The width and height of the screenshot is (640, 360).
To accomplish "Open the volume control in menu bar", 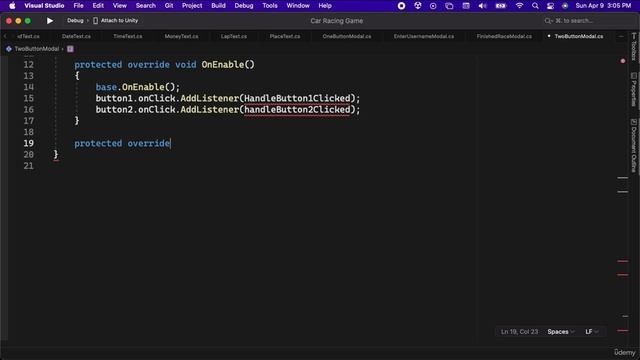I will [482, 6].
